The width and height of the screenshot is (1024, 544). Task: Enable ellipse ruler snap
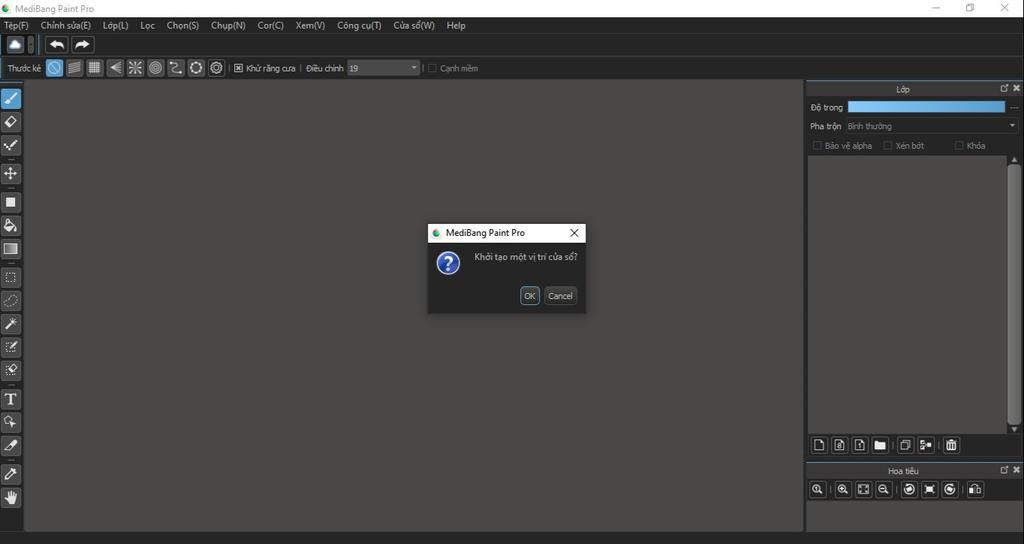point(196,68)
